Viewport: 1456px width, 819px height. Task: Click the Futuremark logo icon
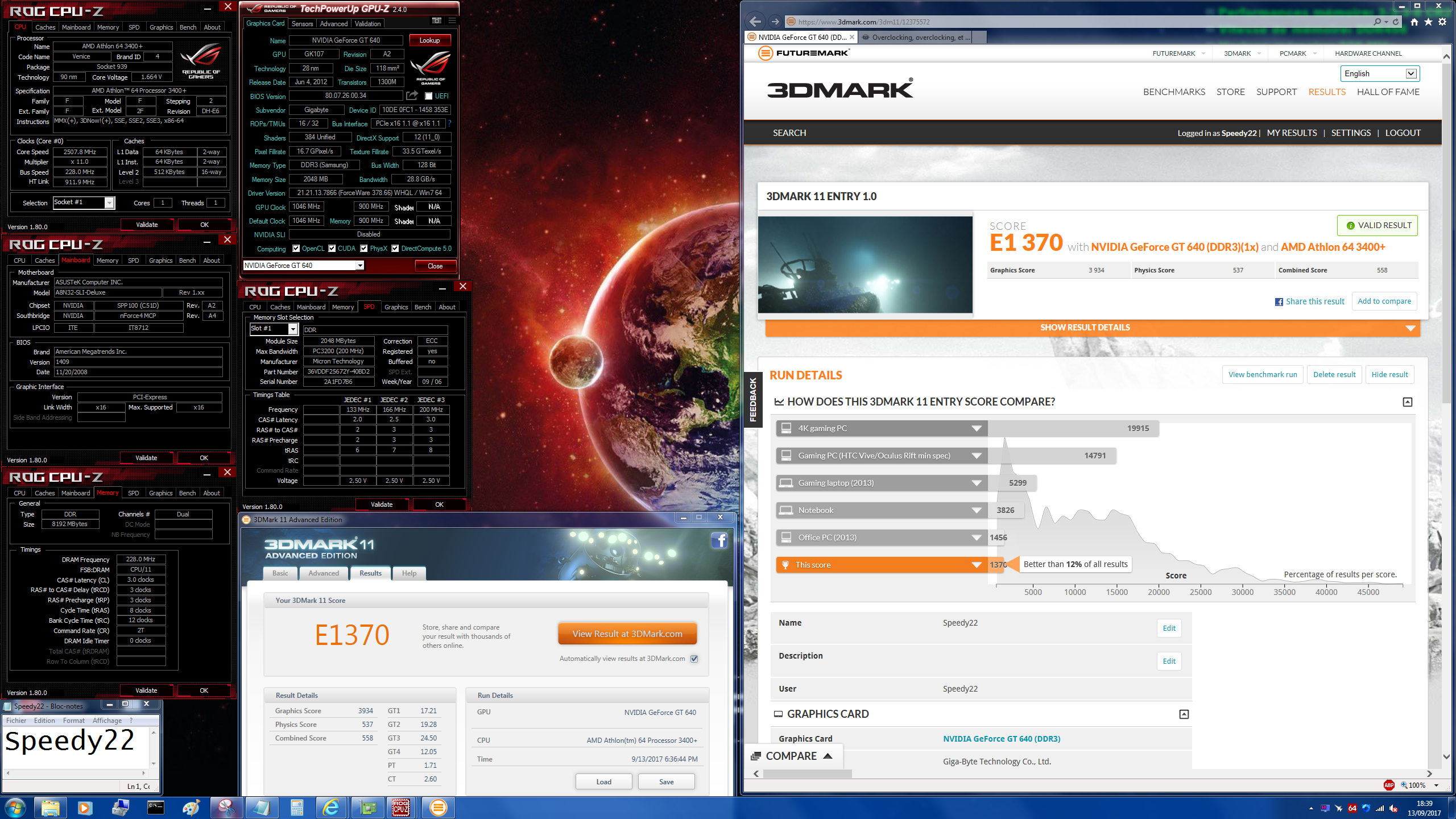coord(766,53)
